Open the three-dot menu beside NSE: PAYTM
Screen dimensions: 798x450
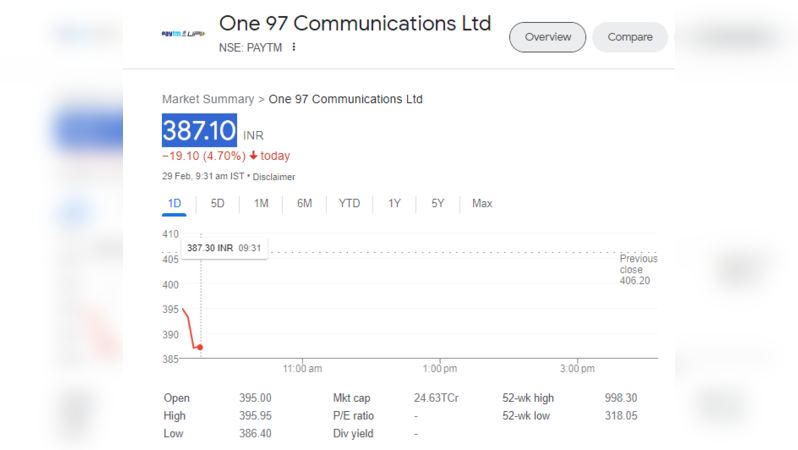point(294,47)
